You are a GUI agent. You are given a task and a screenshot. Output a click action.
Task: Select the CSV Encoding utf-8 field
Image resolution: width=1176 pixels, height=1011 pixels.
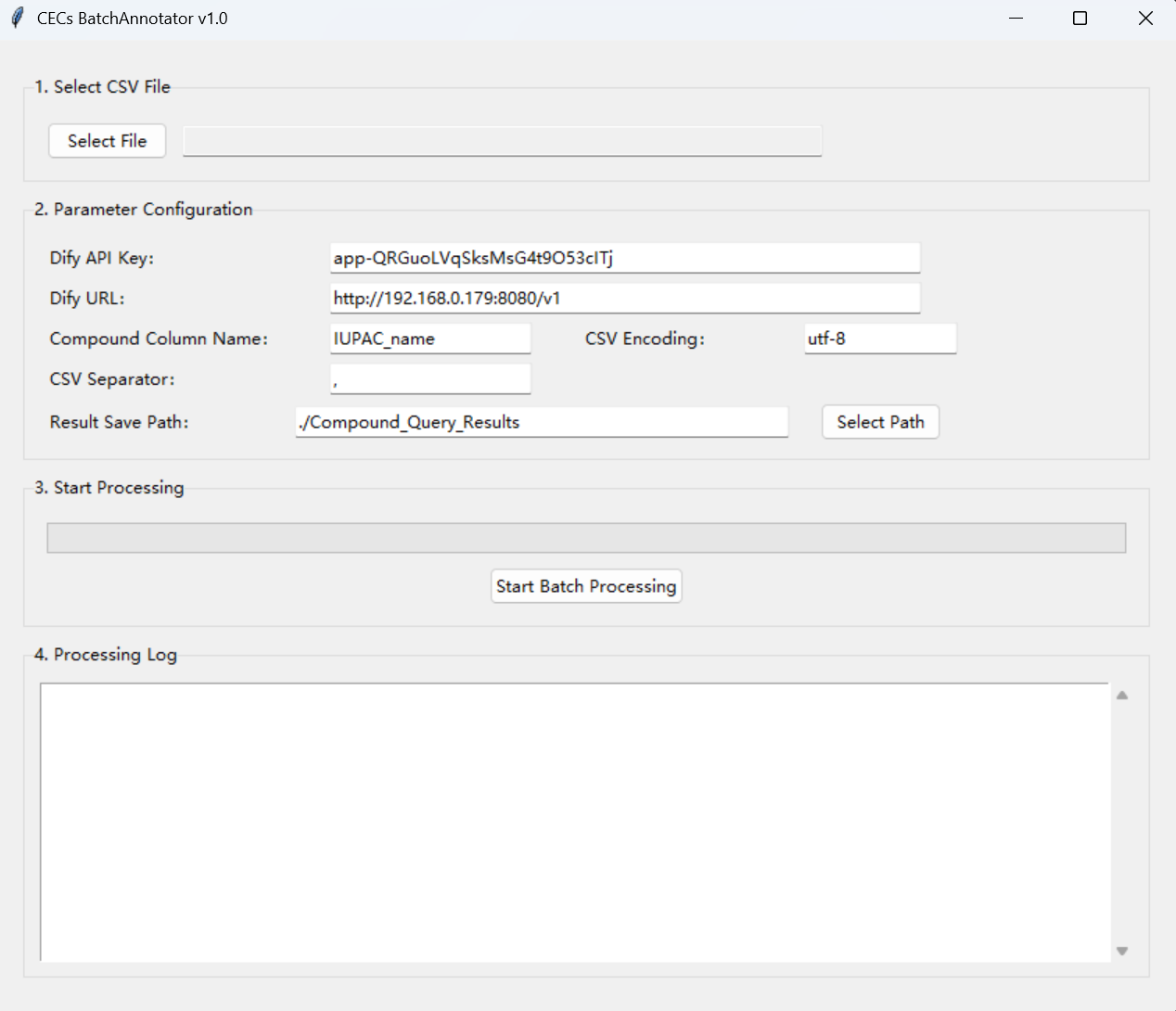(x=879, y=339)
